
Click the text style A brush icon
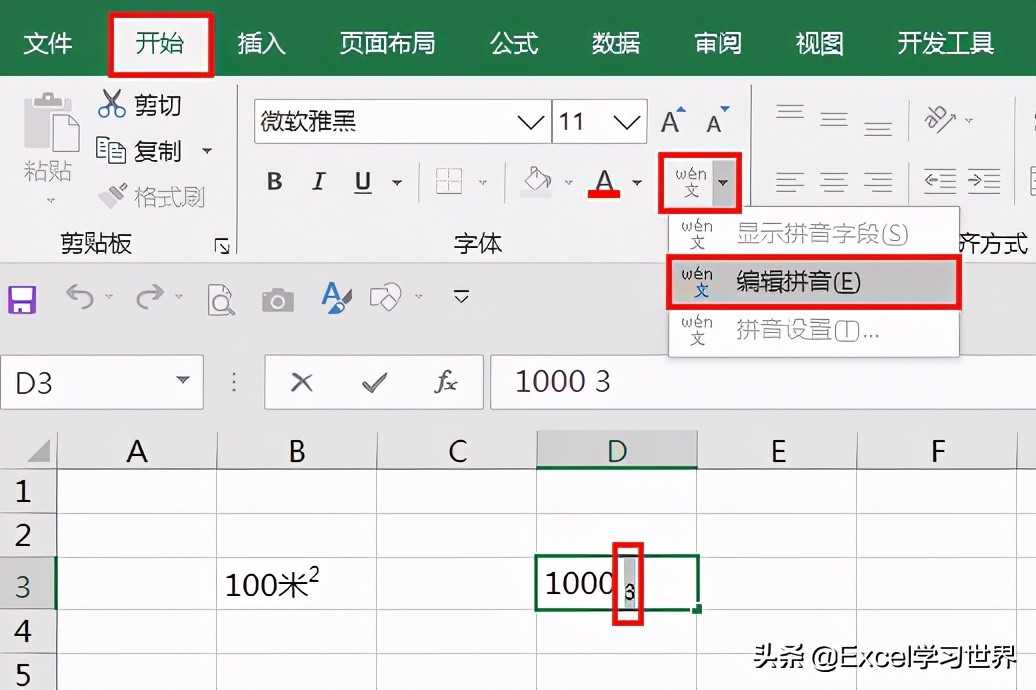pyautogui.click(x=336, y=297)
